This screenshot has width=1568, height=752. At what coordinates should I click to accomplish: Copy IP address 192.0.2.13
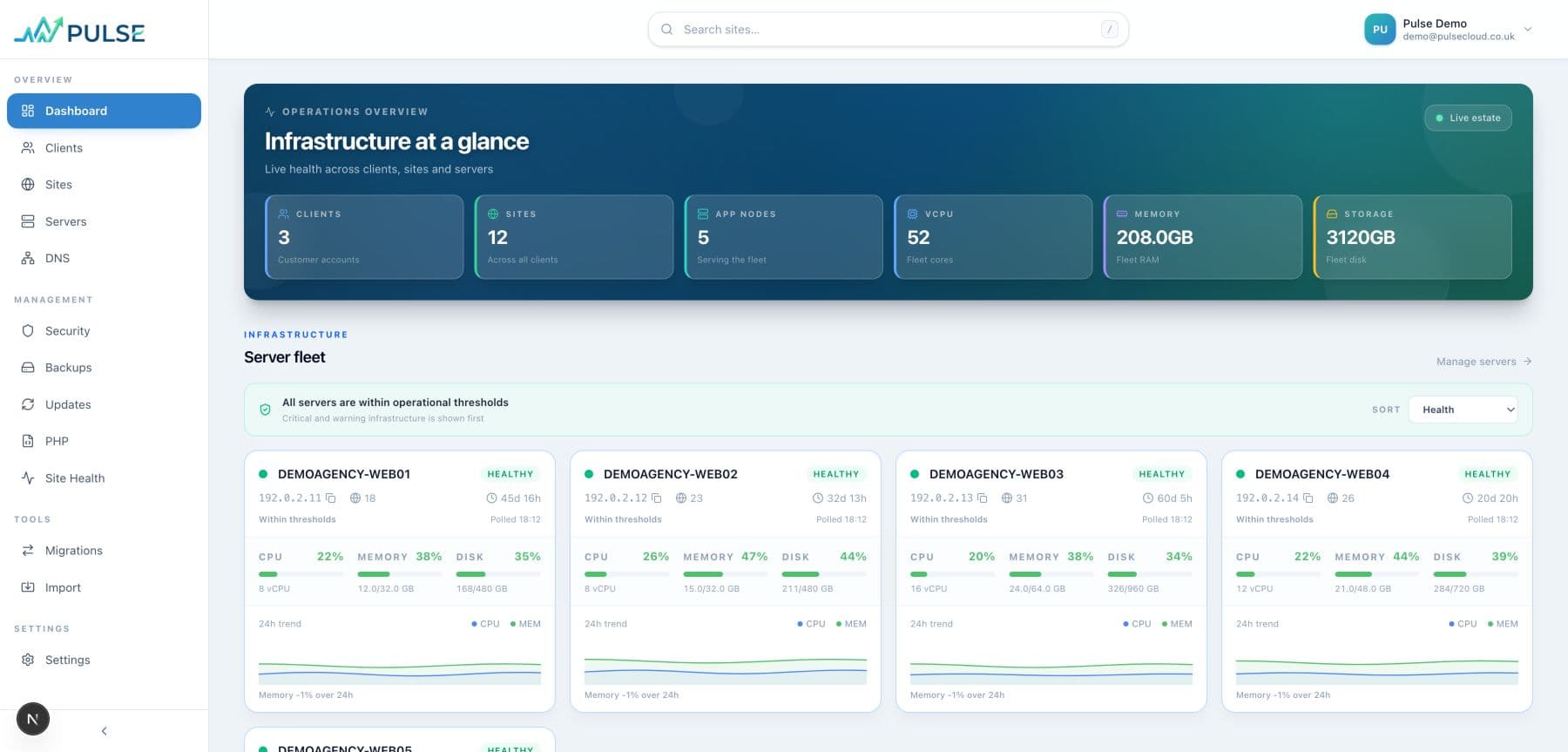coord(982,498)
